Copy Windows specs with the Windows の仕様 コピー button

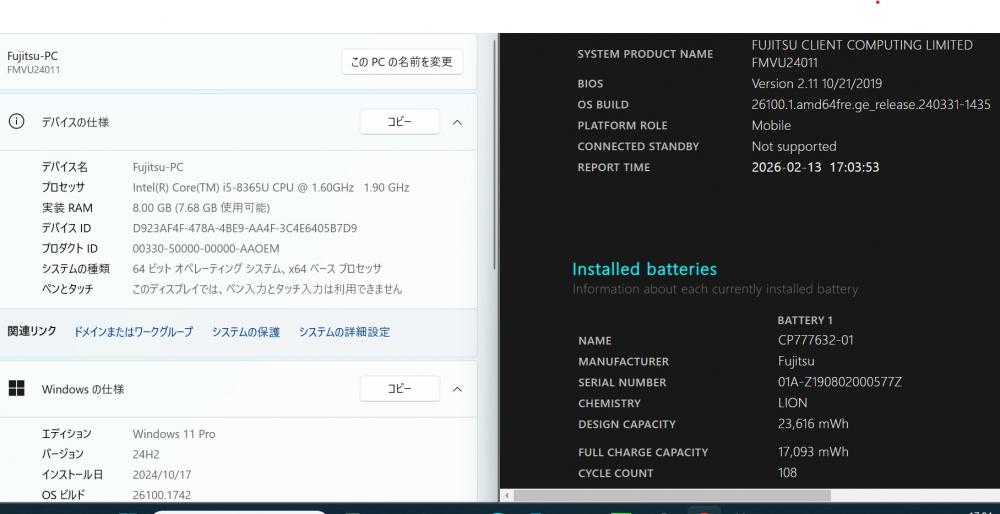click(400, 388)
